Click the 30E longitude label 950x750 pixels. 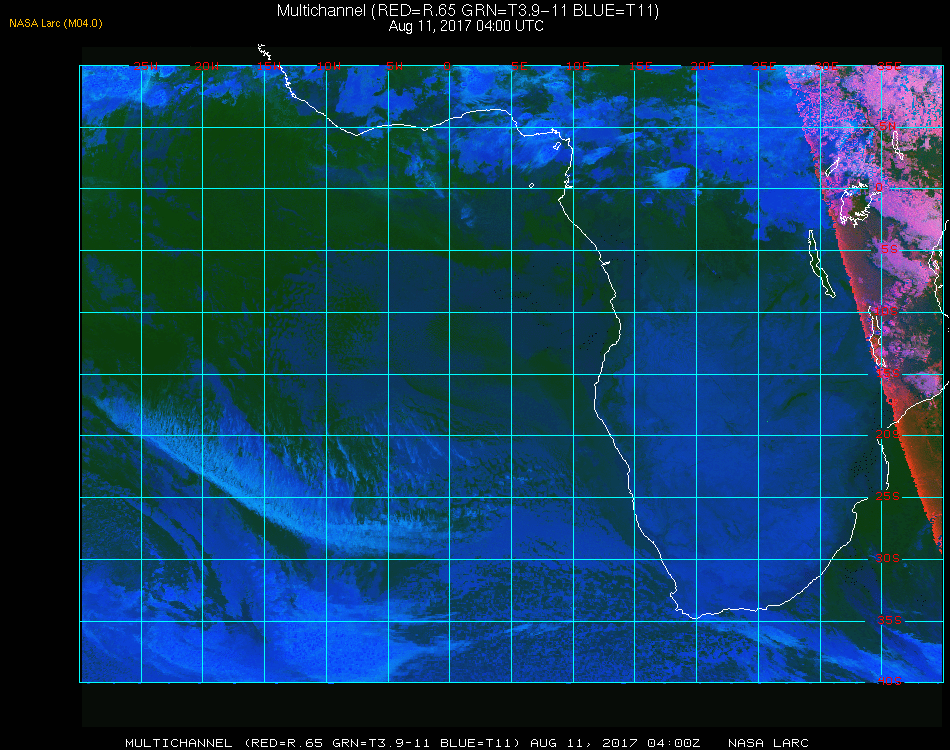tap(826, 66)
